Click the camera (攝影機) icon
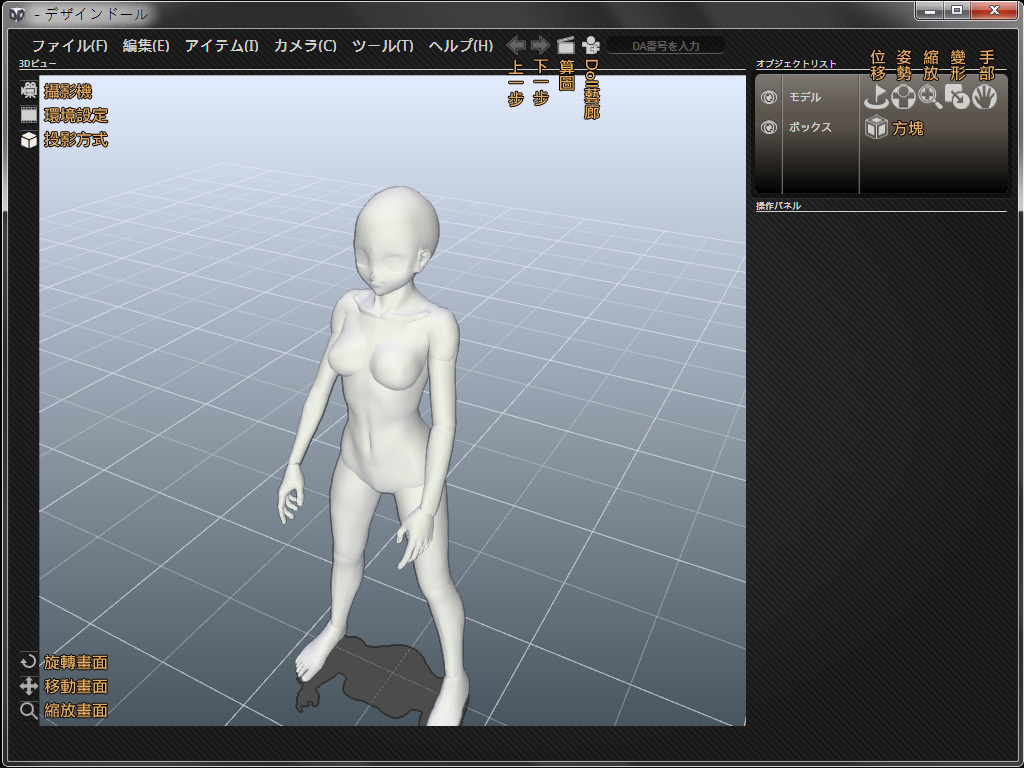The width and height of the screenshot is (1024, 768). [x=29, y=91]
